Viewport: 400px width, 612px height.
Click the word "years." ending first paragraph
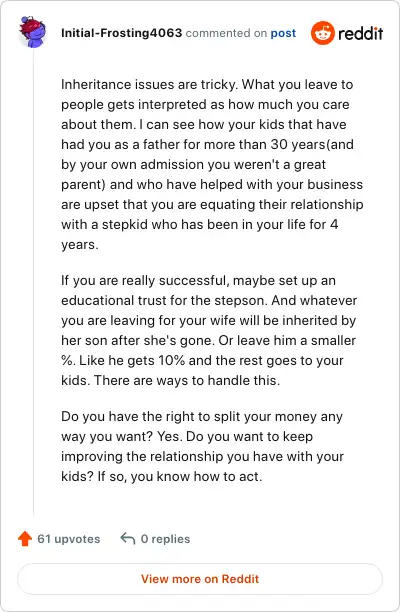tap(80, 245)
